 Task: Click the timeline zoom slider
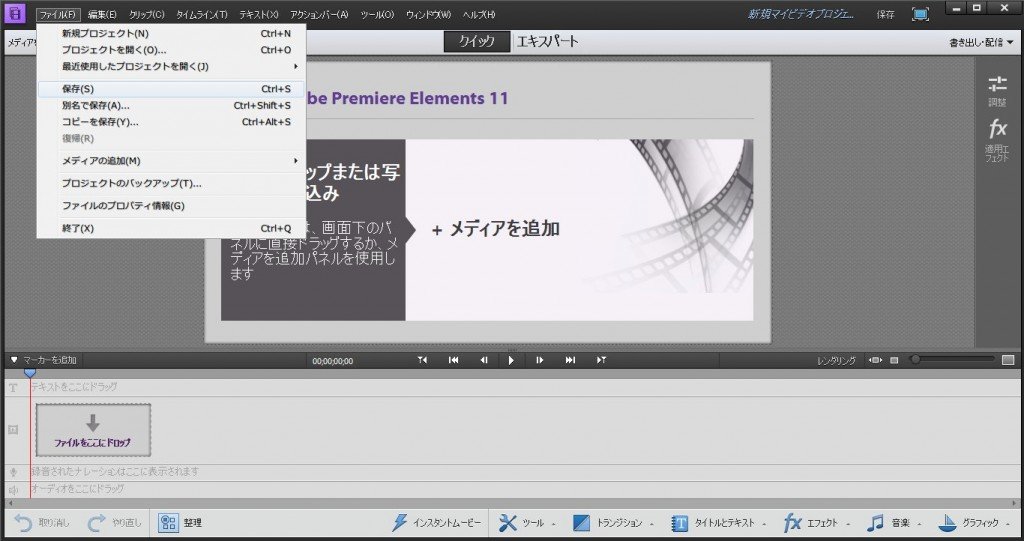(x=953, y=360)
